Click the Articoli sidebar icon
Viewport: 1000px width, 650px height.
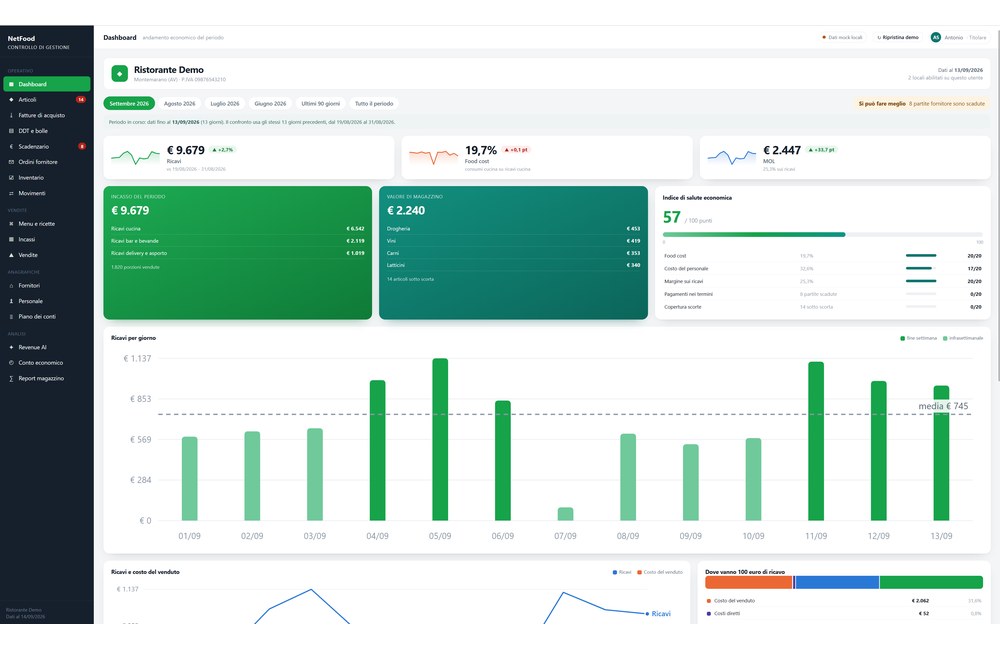(11, 100)
